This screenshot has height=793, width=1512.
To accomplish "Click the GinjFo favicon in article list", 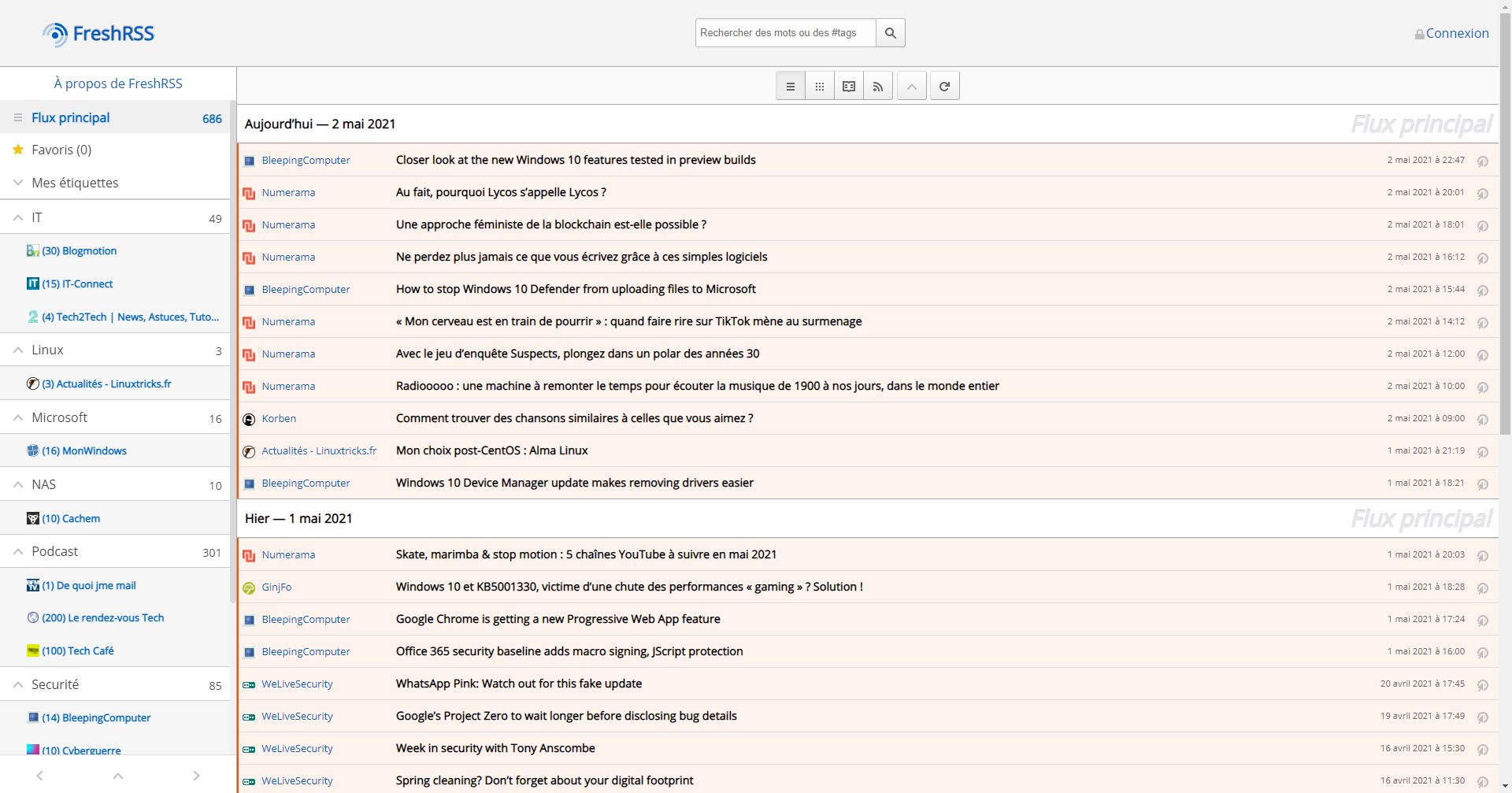I will click(249, 588).
